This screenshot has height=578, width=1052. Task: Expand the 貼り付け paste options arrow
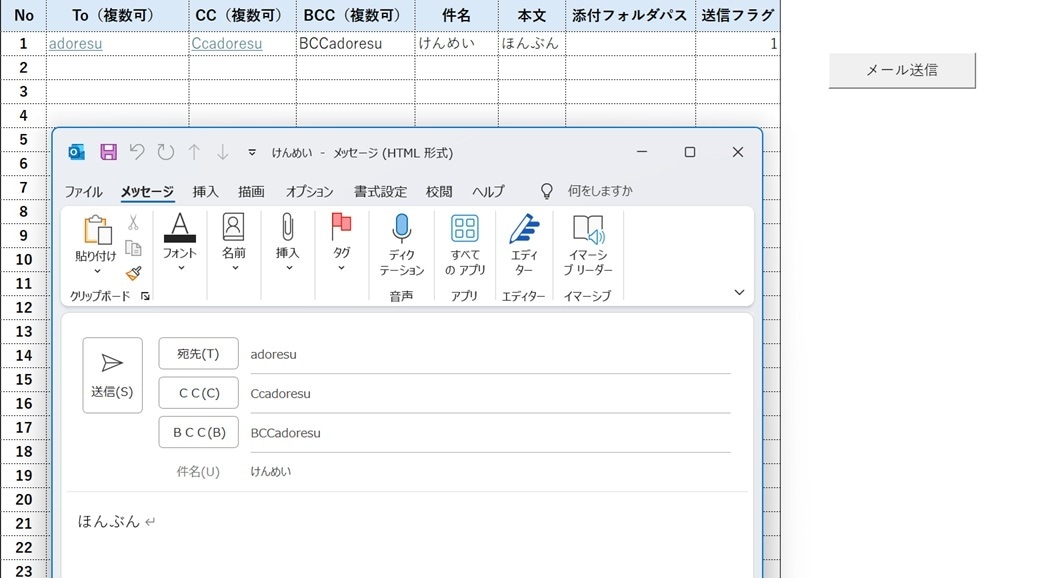(97, 271)
